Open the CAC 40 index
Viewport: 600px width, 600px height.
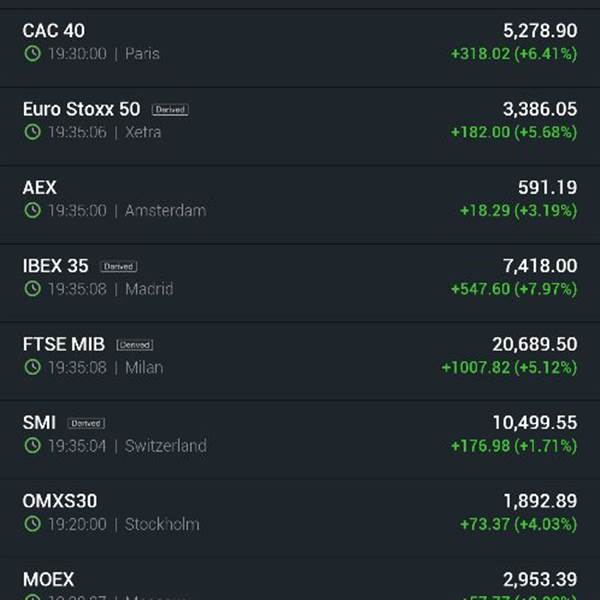300,48
